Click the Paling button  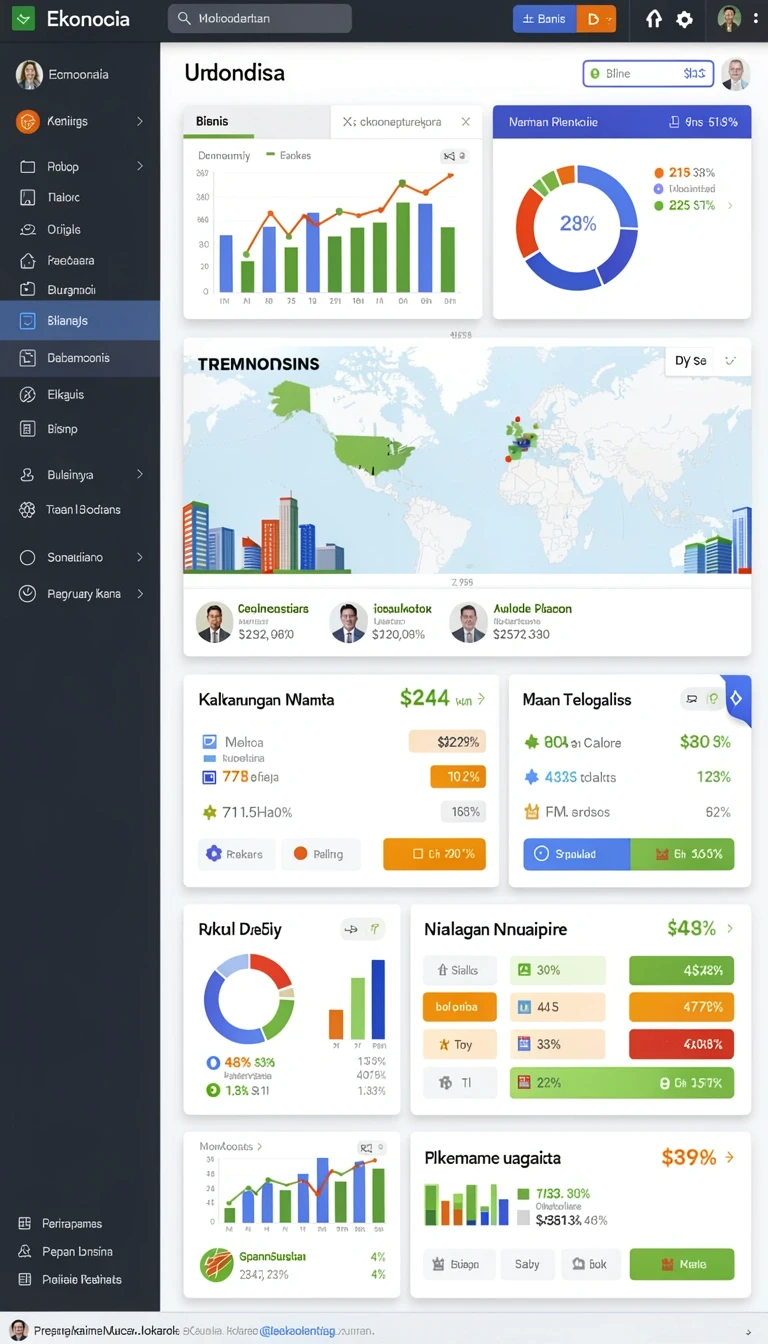click(320, 854)
